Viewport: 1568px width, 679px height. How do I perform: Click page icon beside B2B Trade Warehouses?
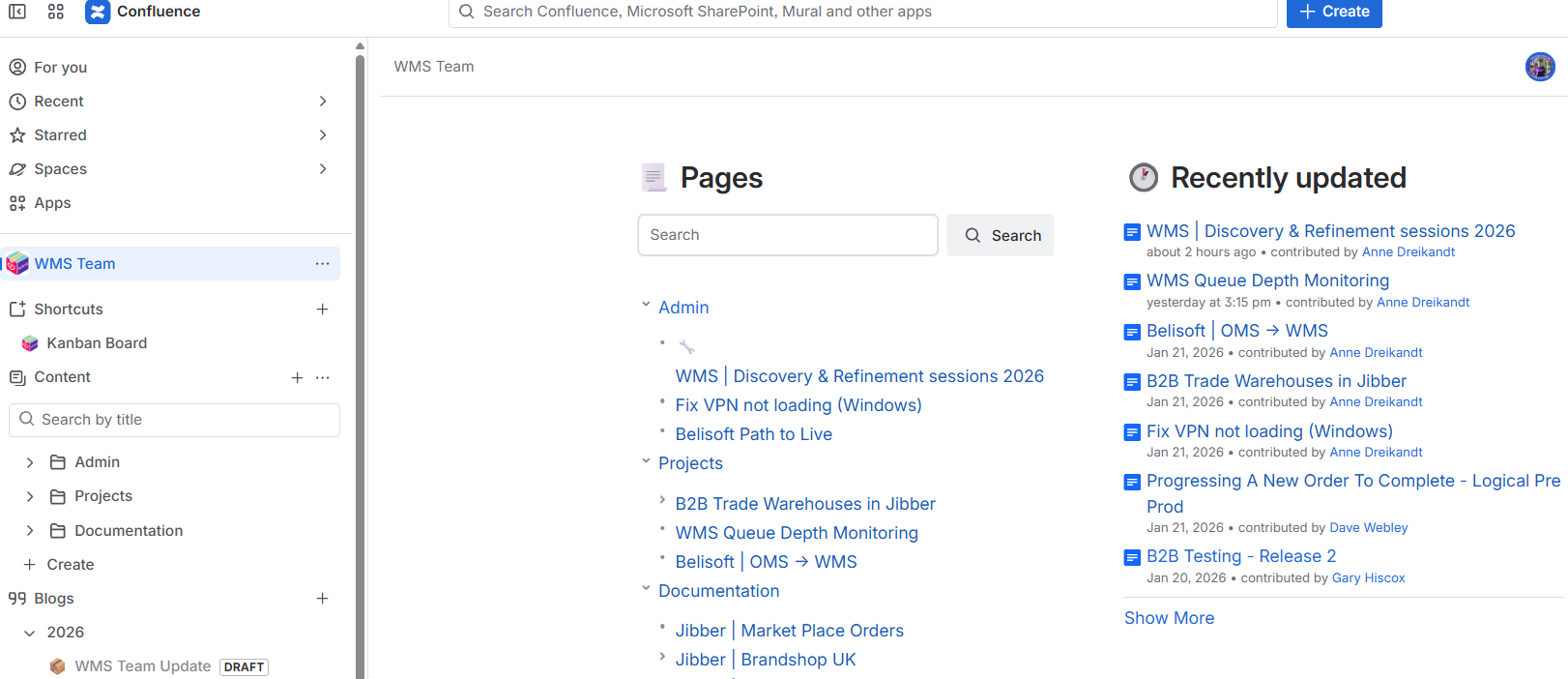1132,382
